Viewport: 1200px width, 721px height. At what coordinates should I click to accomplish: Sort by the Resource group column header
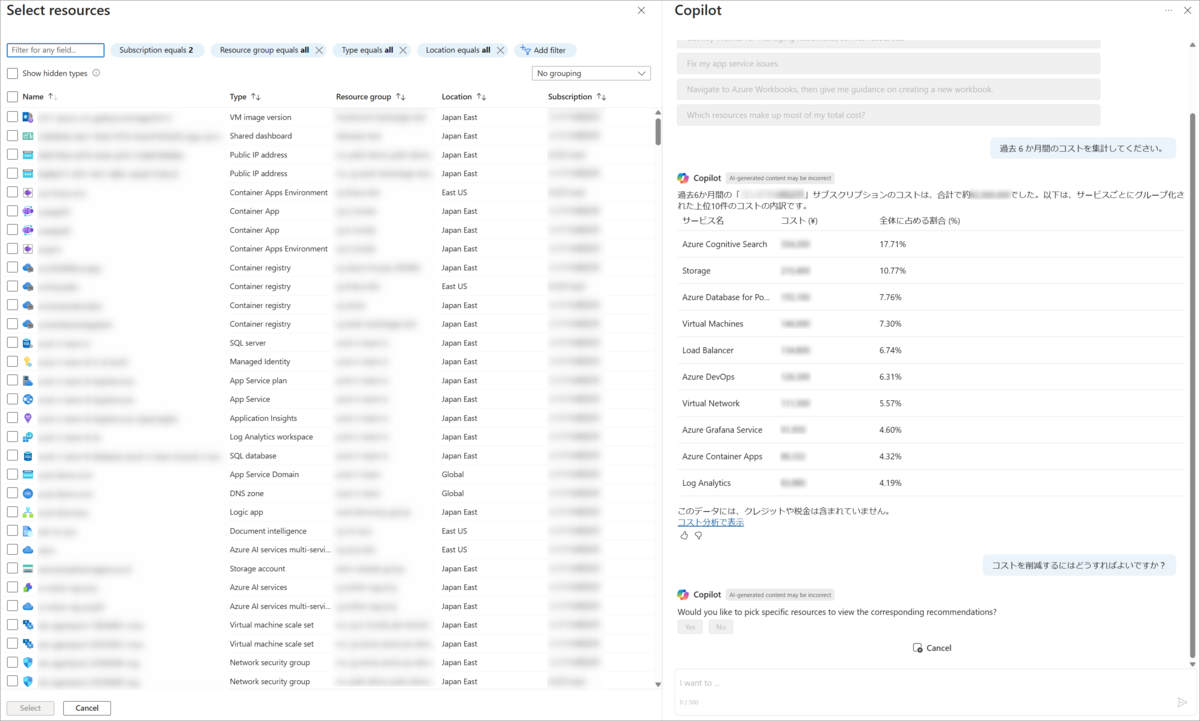[370, 97]
